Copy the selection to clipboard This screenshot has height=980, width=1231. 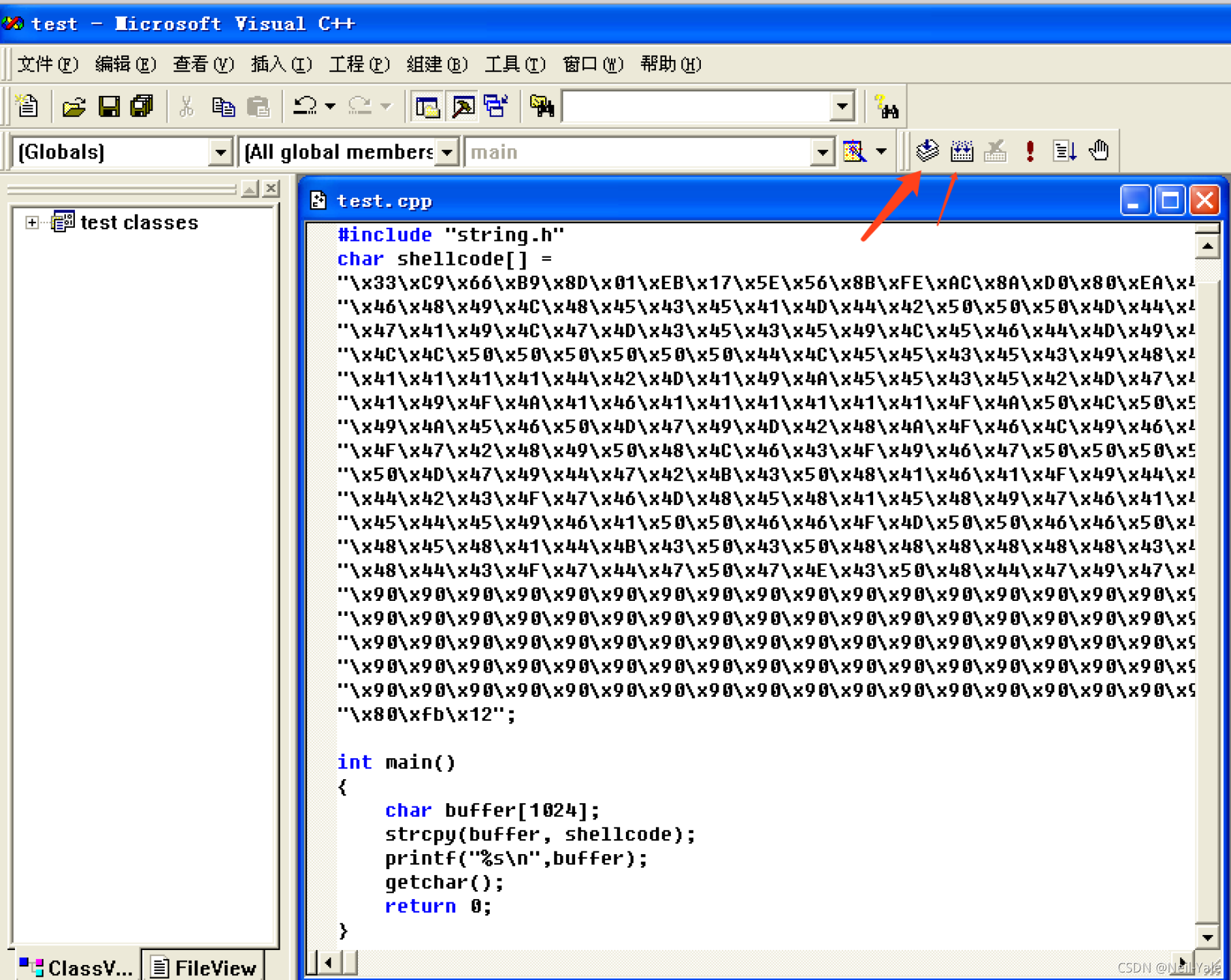[x=223, y=106]
